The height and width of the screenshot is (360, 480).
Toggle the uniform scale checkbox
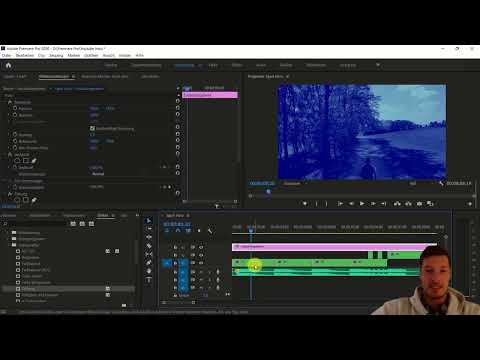(x=92, y=128)
